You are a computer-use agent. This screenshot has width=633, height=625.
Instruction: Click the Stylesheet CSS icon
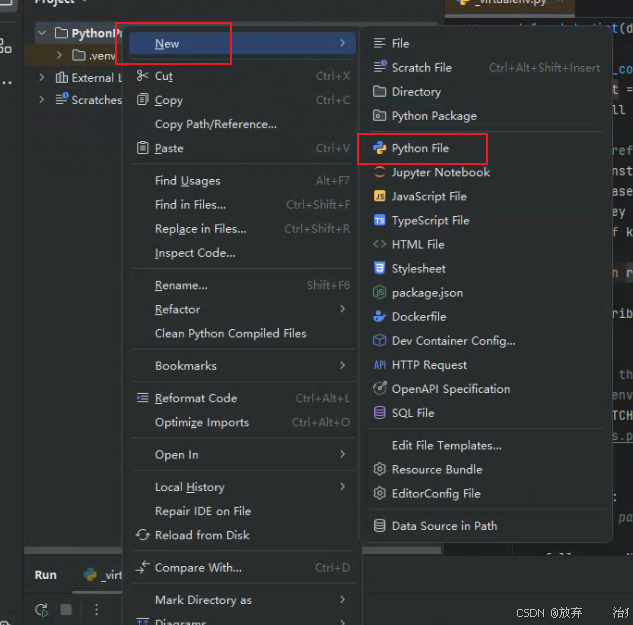point(379,268)
